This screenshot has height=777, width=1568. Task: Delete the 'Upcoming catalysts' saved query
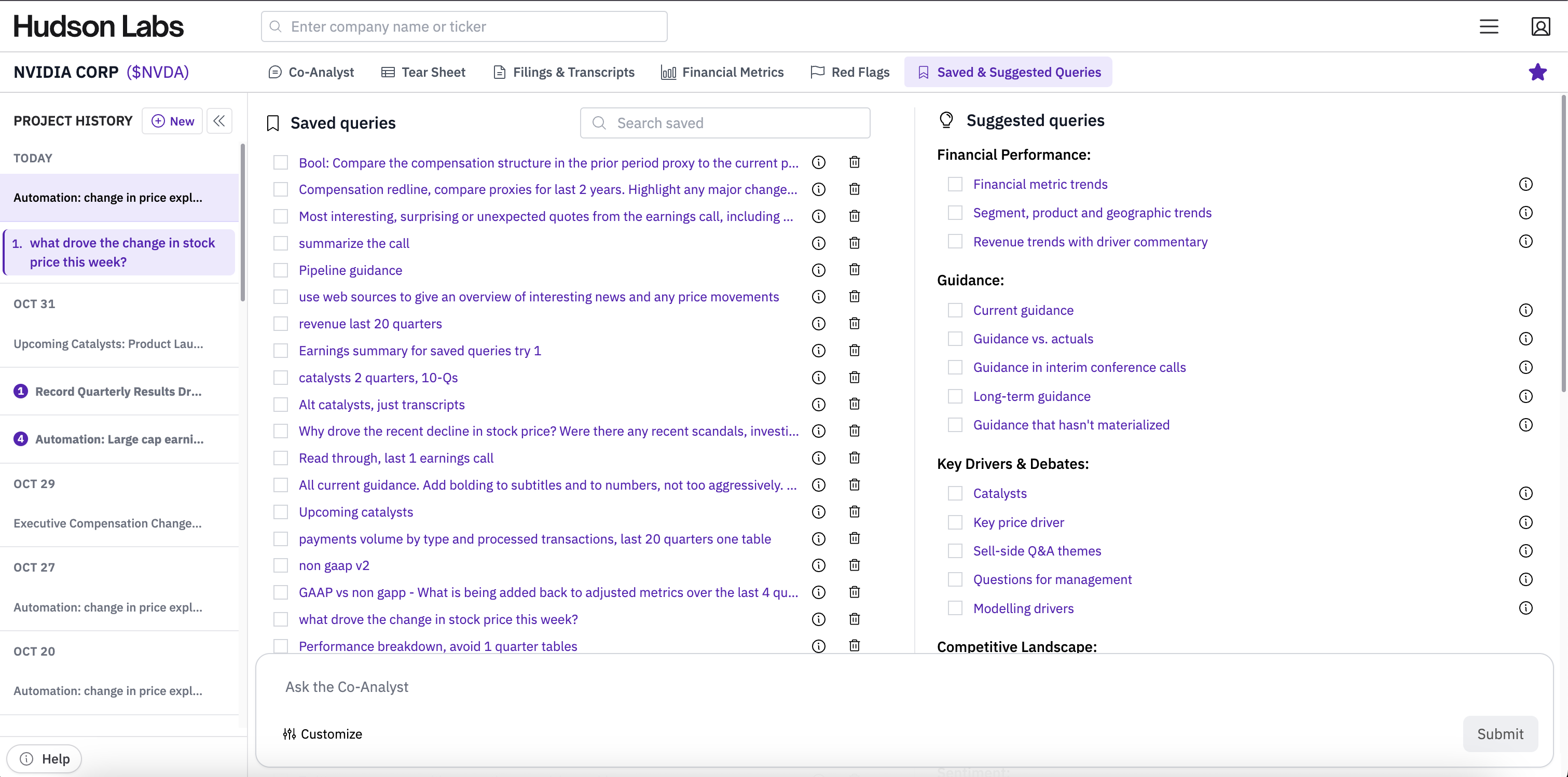click(x=854, y=512)
